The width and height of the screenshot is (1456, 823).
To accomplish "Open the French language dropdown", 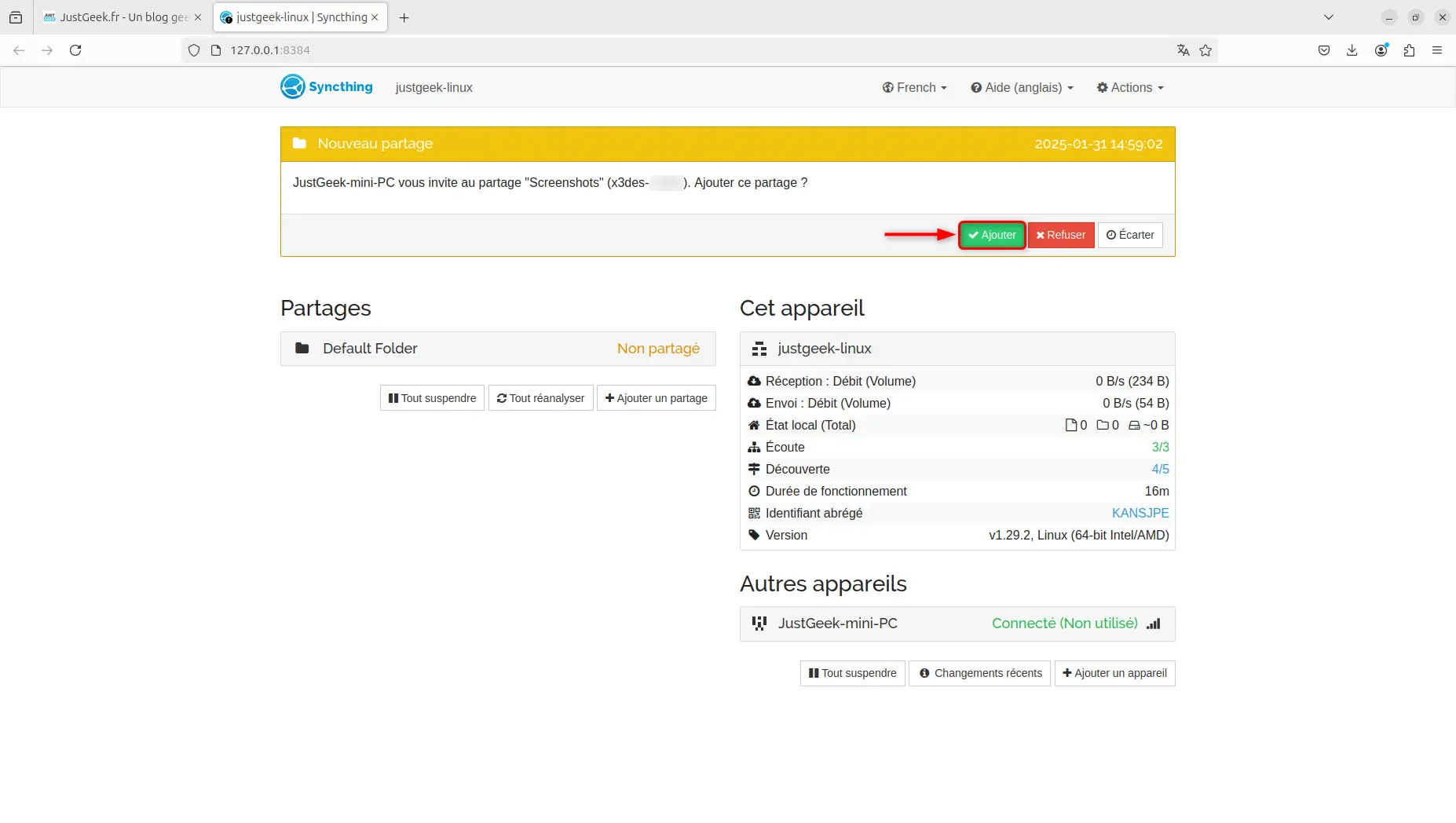I will [x=915, y=87].
